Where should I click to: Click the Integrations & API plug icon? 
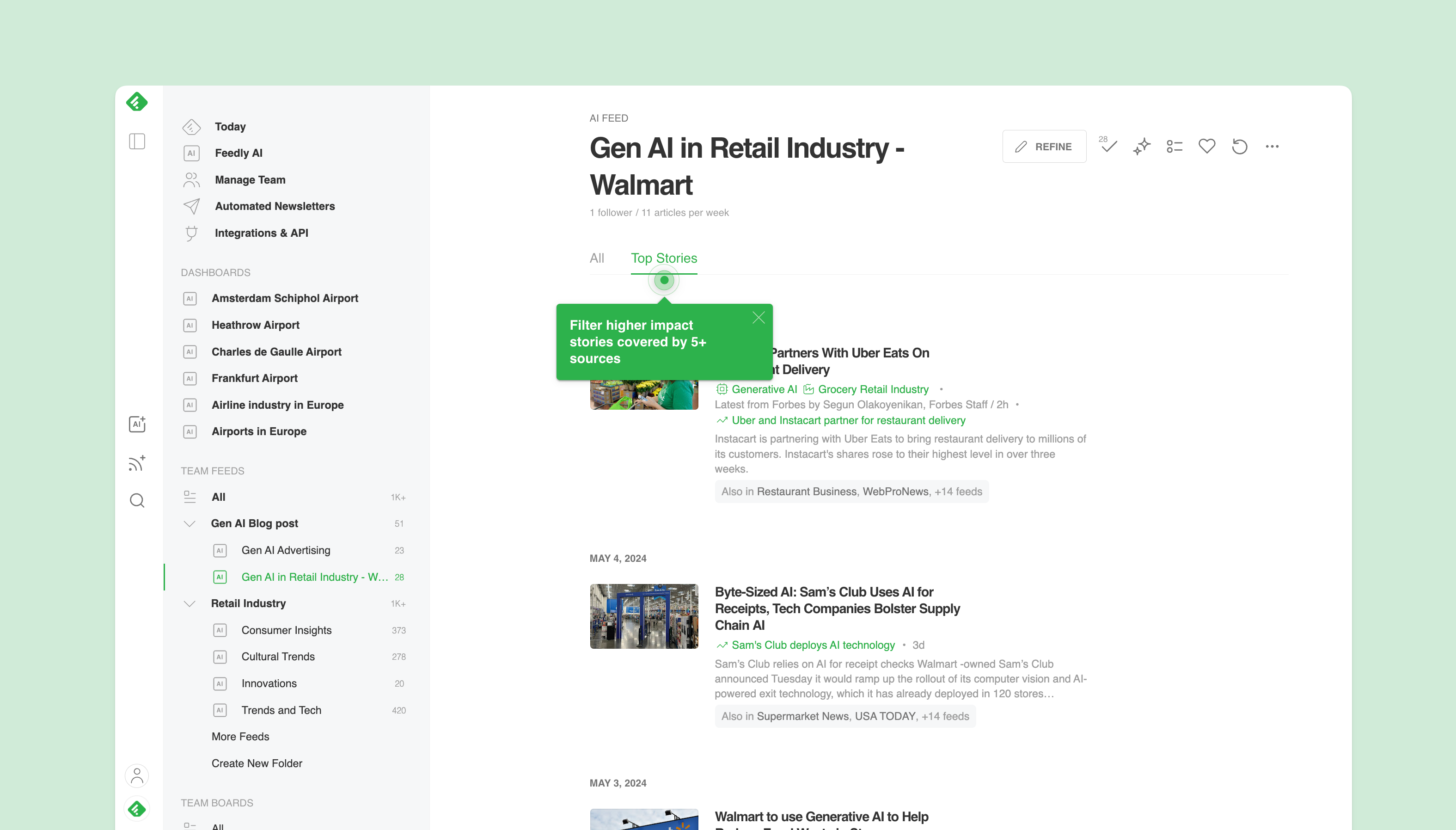click(191, 233)
